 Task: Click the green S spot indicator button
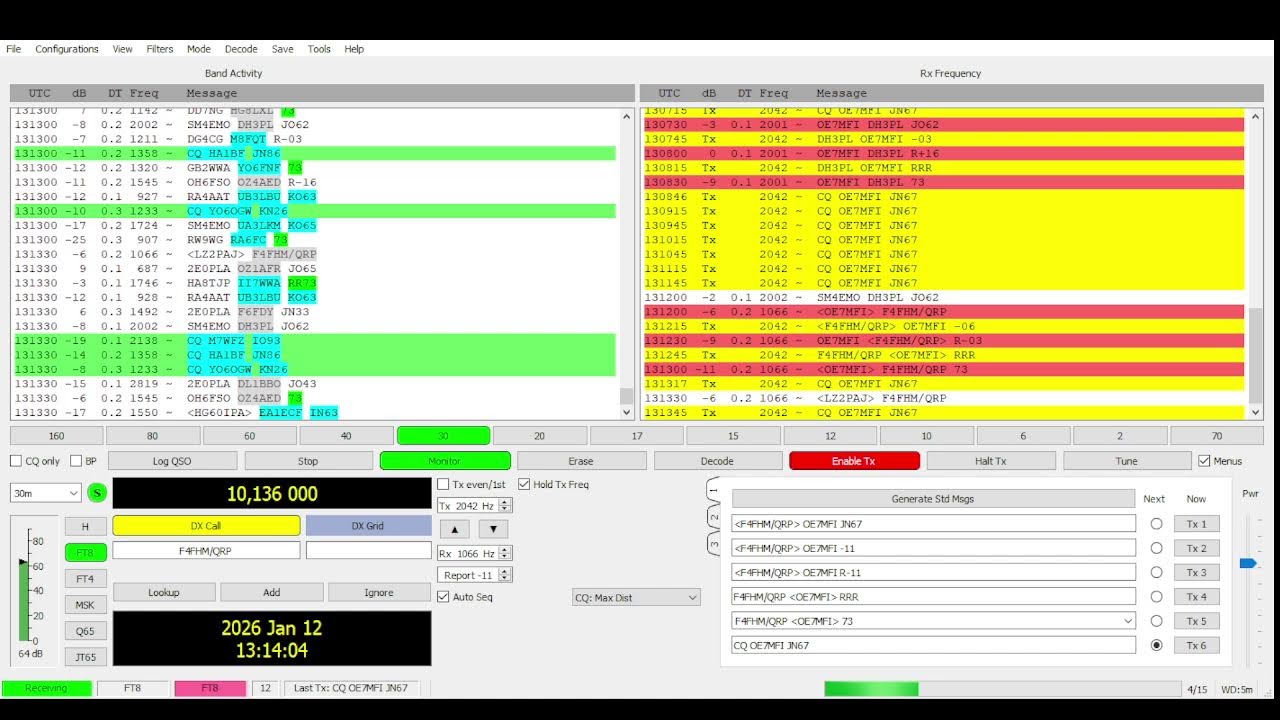[97, 492]
